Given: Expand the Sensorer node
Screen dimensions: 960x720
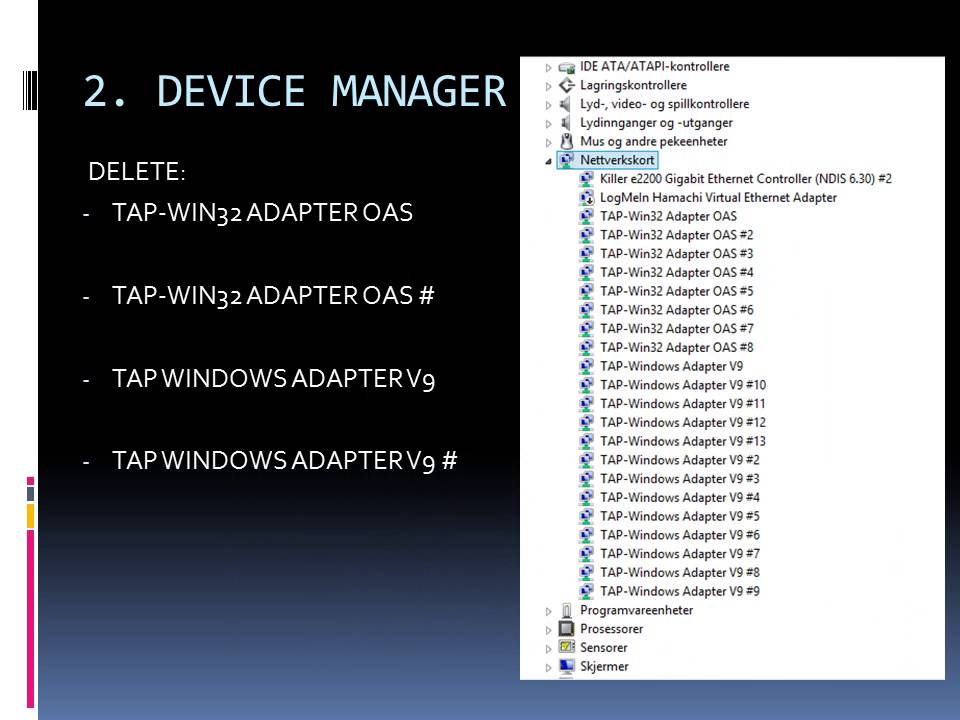Looking at the screenshot, I should coord(549,649).
